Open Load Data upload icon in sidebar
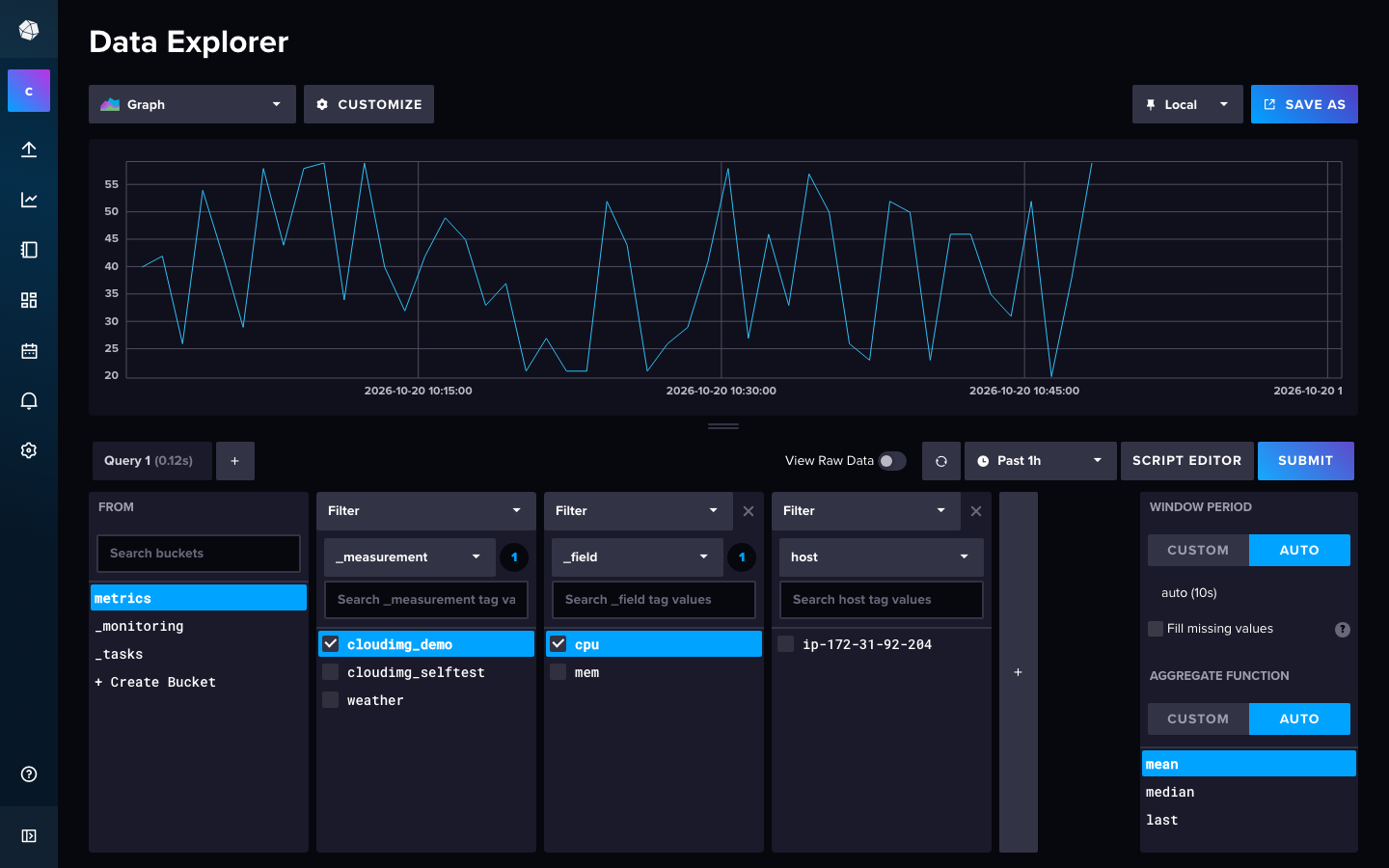The height and width of the screenshot is (868, 1389). coord(29,149)
